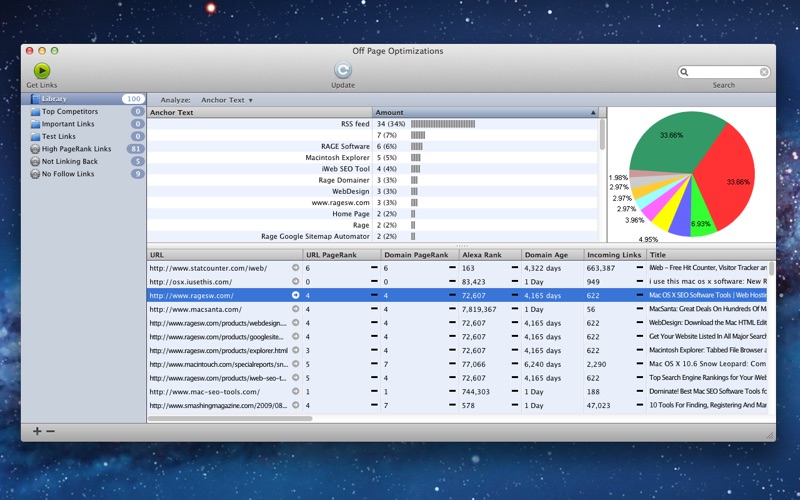Select the http://www.macsanta.com/ row

(x=457, y=309)
